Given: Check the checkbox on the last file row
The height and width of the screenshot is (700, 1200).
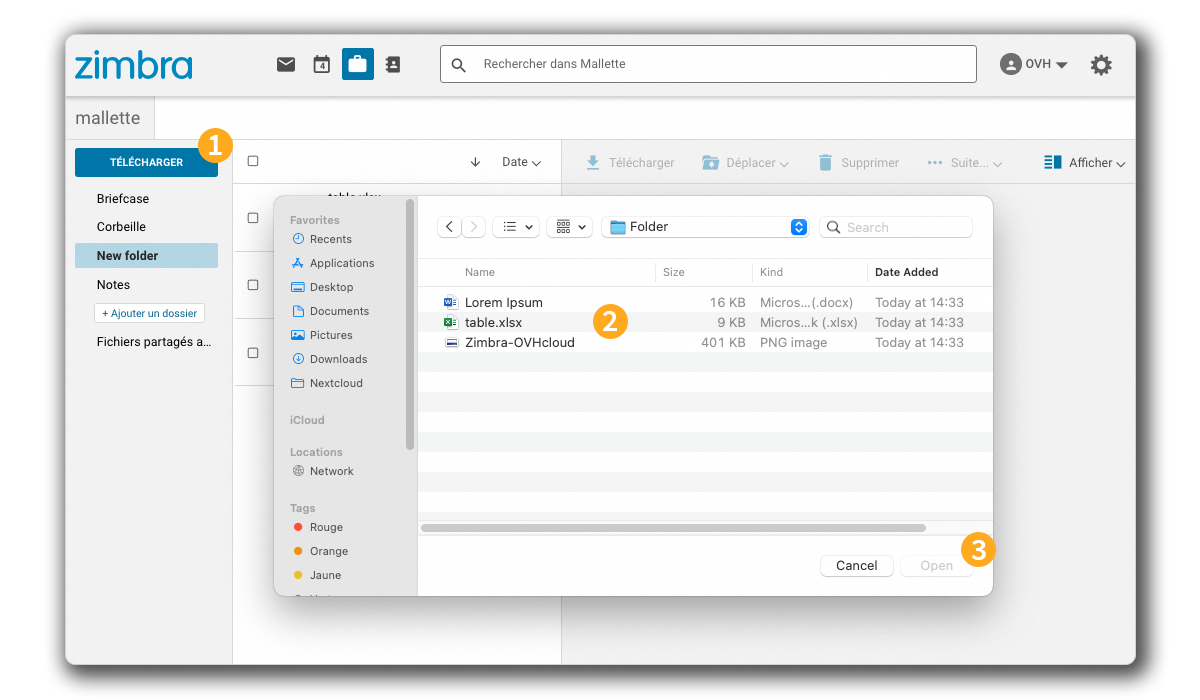Looking at the screenshot, I should pyautogui.click(x=251, y=352).
